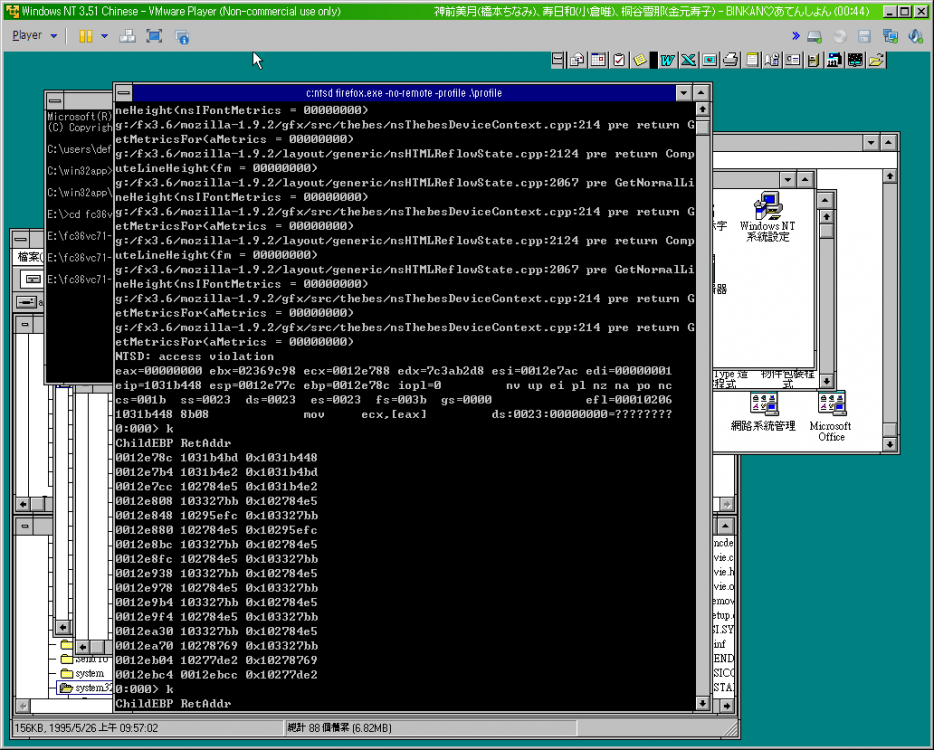This screenshot has width=934, height=750.
Task: Expand the power options dropdown arrow
Action: (x=104, y=35)
